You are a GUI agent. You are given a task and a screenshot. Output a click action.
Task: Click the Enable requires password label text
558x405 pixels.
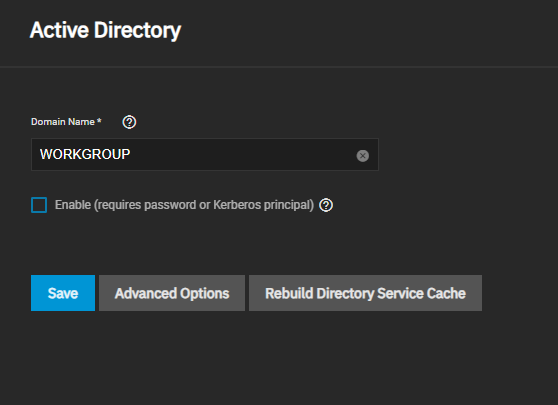[184, 205]
